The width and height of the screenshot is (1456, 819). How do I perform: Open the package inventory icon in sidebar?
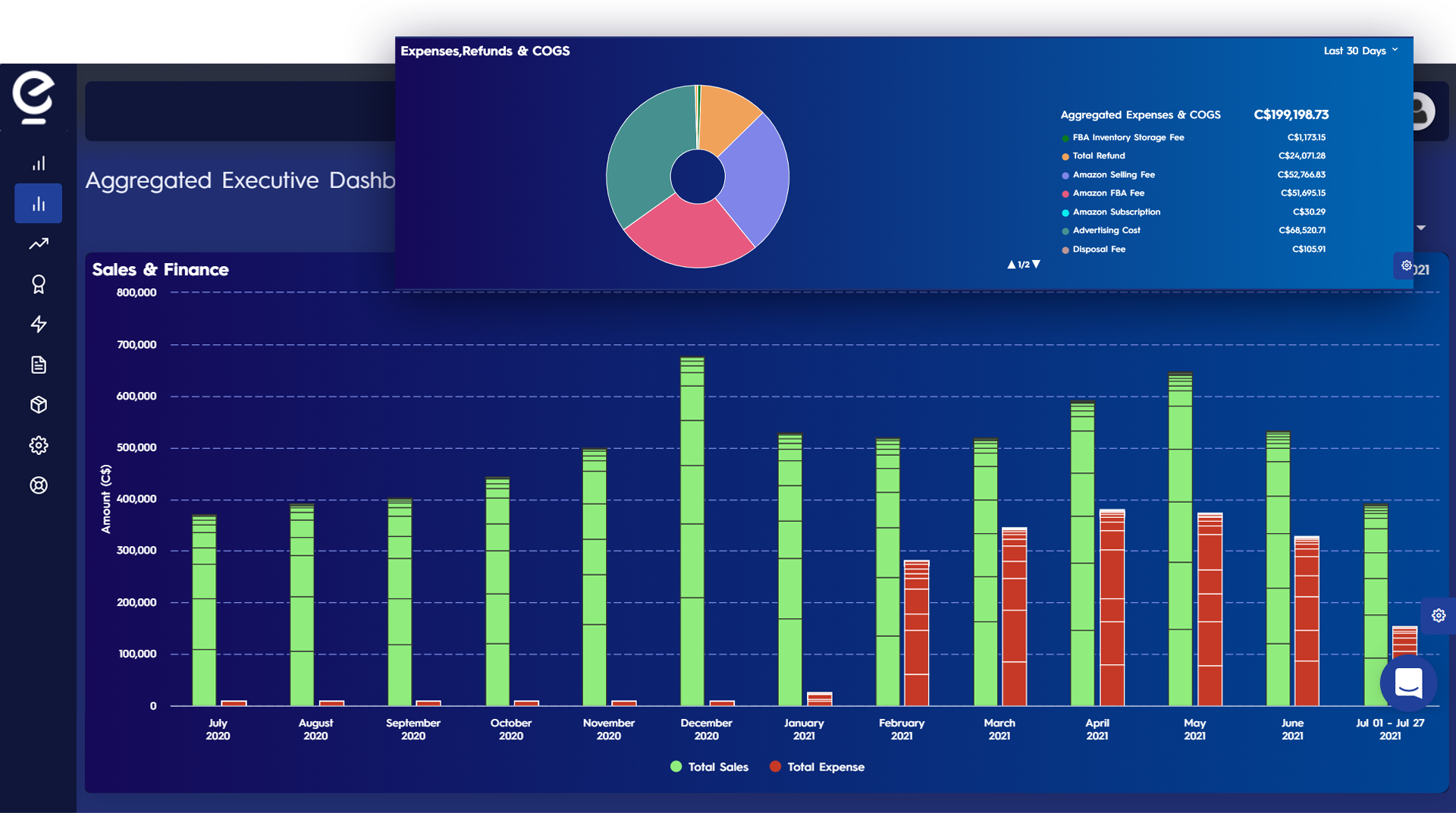[x=38, y=405]
